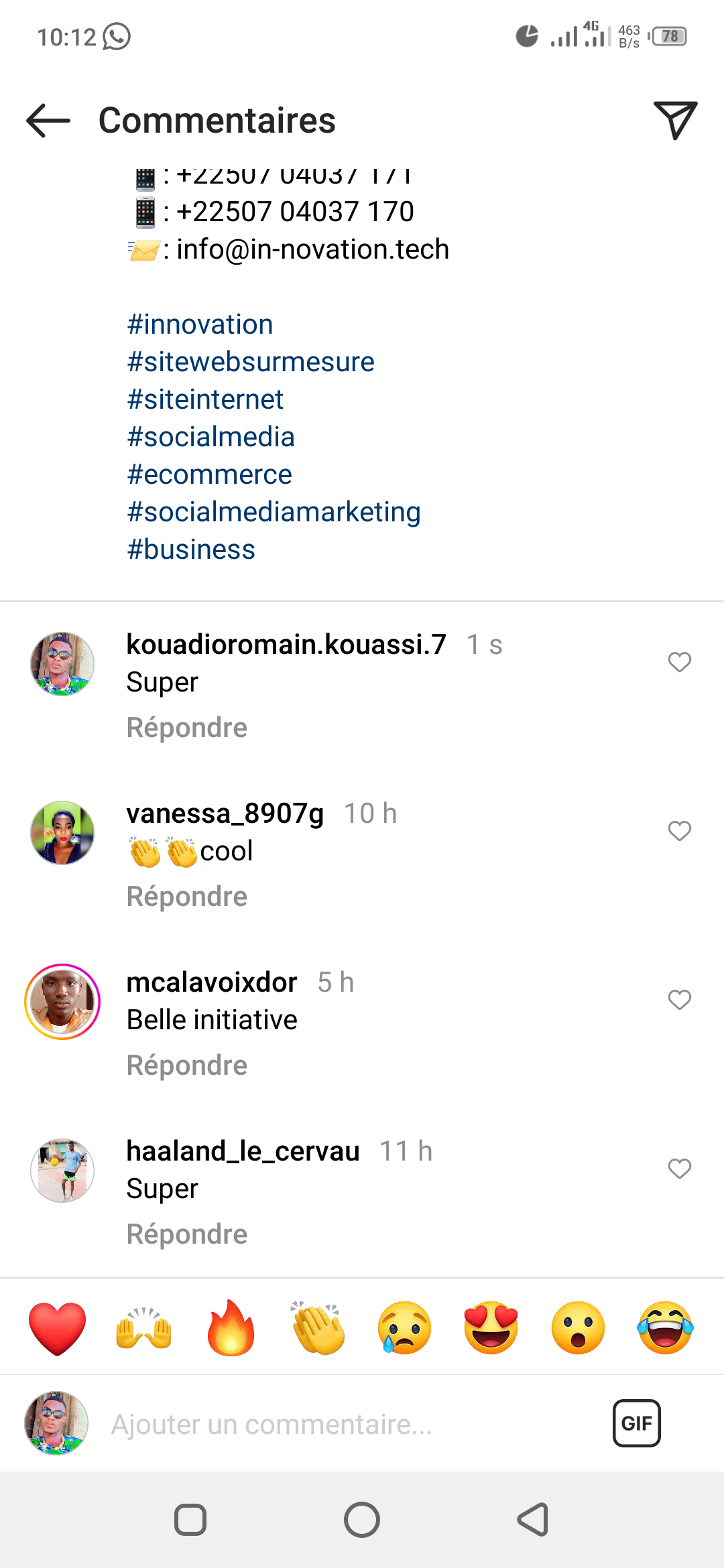Viewport: 724px width, 1568px height.
Task: Like mcalavoixdor's Belle initiative comment
Action: click(679, 1000)
